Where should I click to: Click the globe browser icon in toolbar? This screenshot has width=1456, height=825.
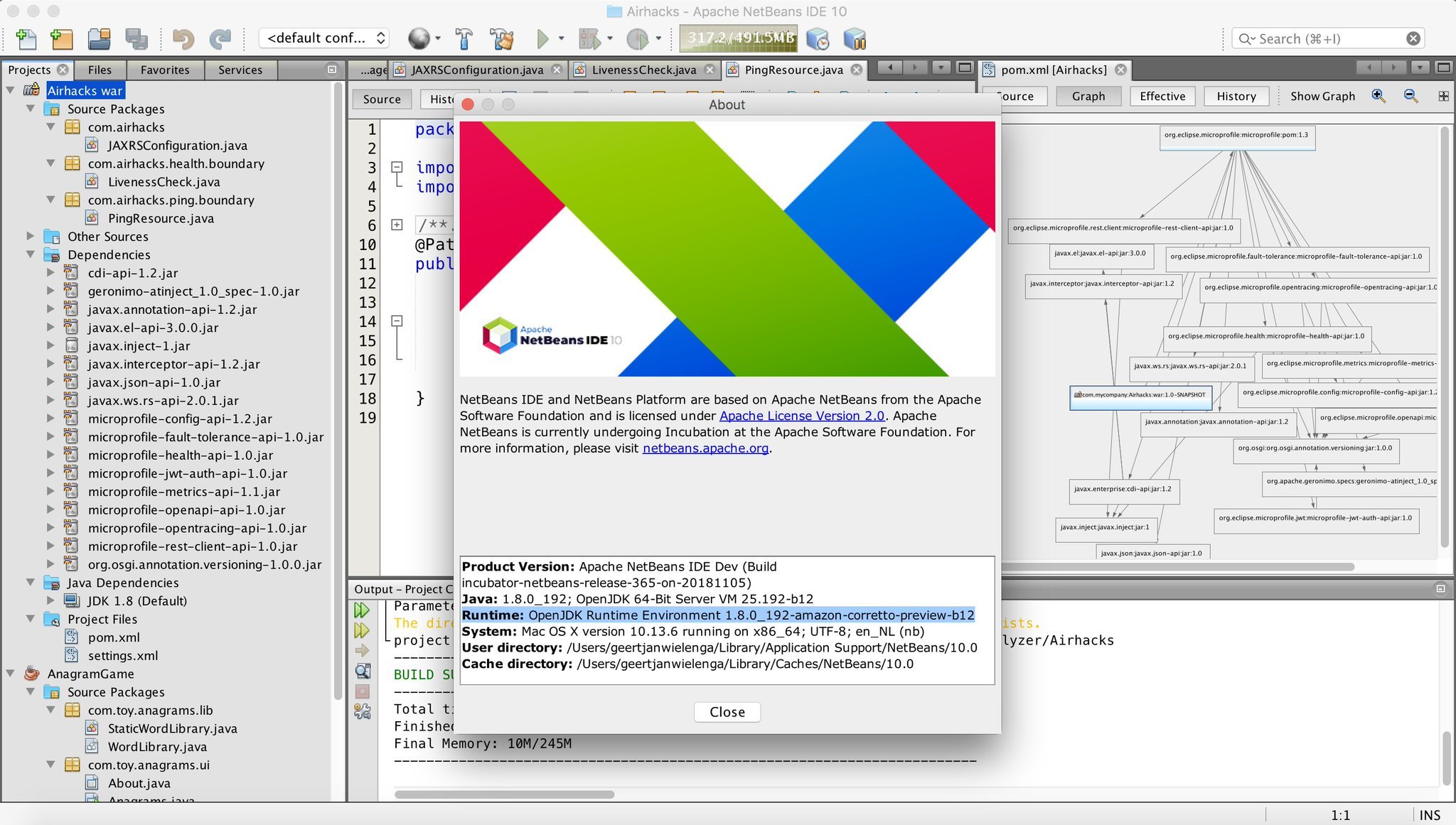(x=419, y=38)
